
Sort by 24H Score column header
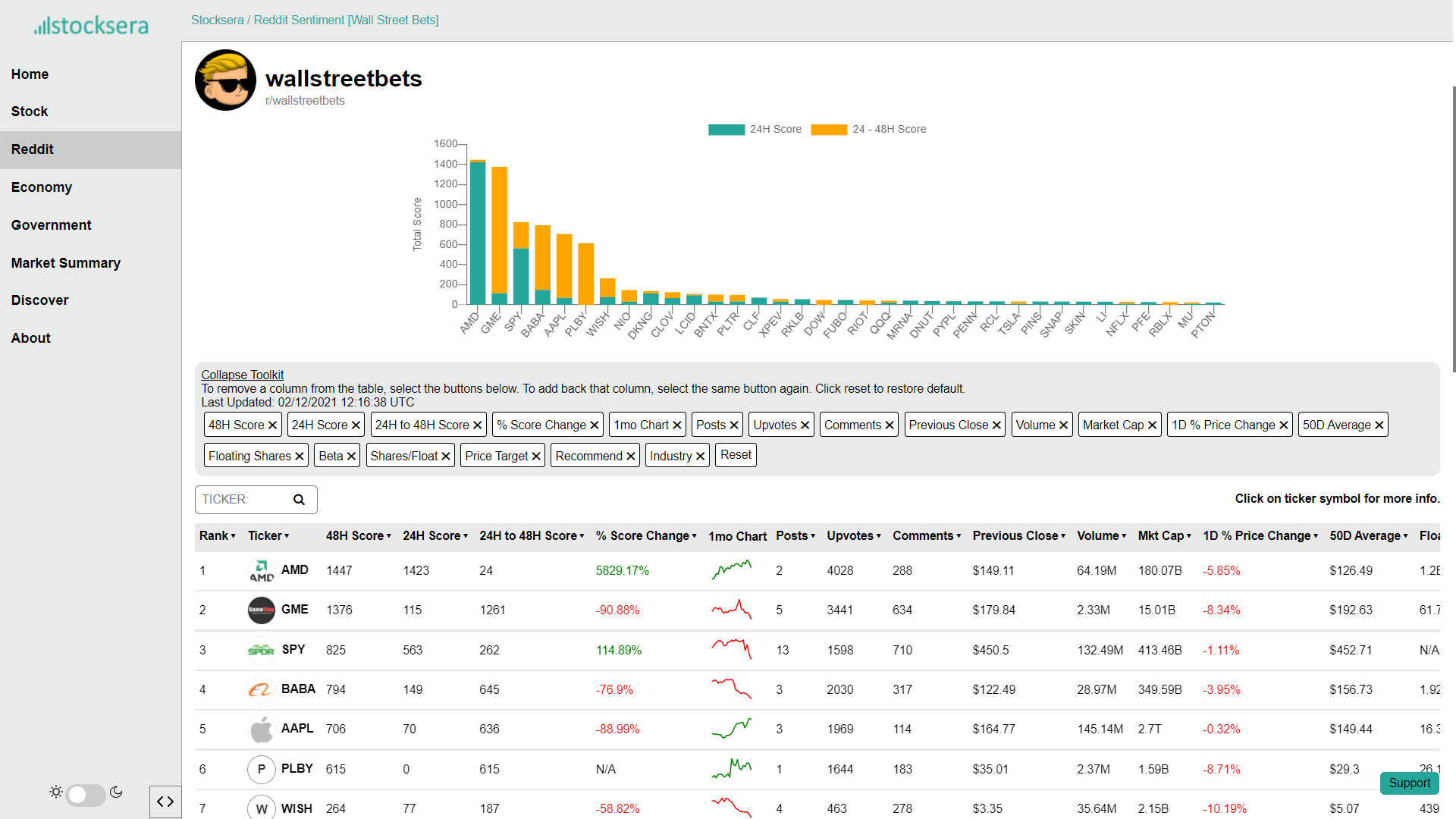pyautogui.click(x=435, y=536)
